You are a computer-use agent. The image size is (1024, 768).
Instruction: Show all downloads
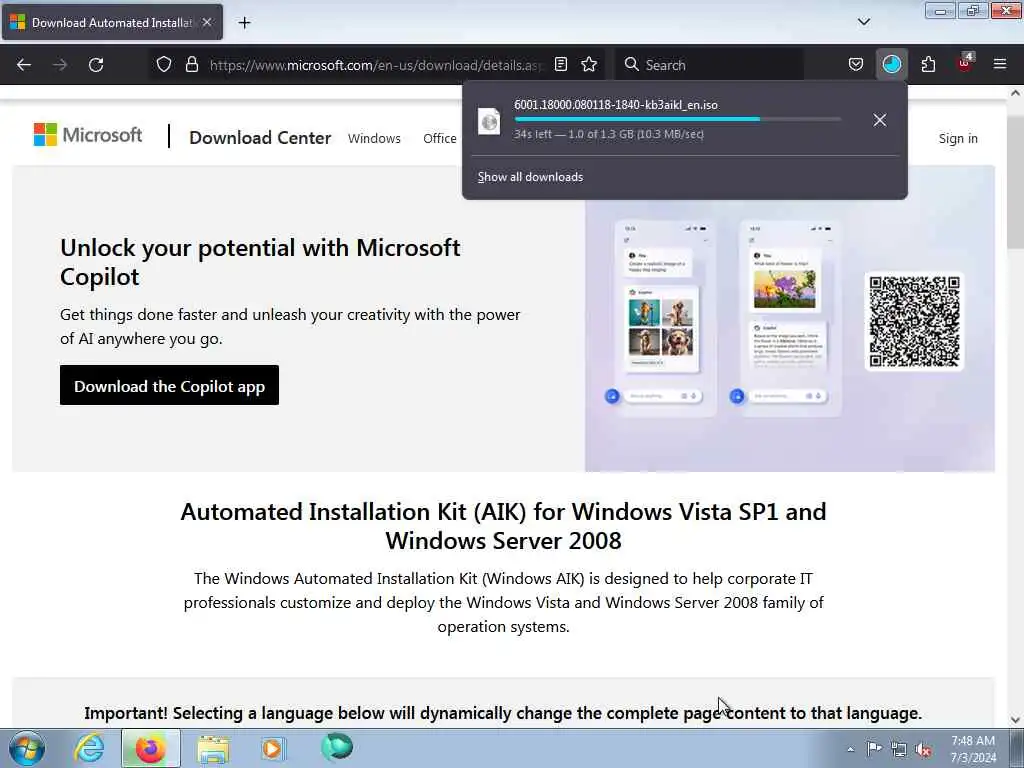(x=530, y=177)
